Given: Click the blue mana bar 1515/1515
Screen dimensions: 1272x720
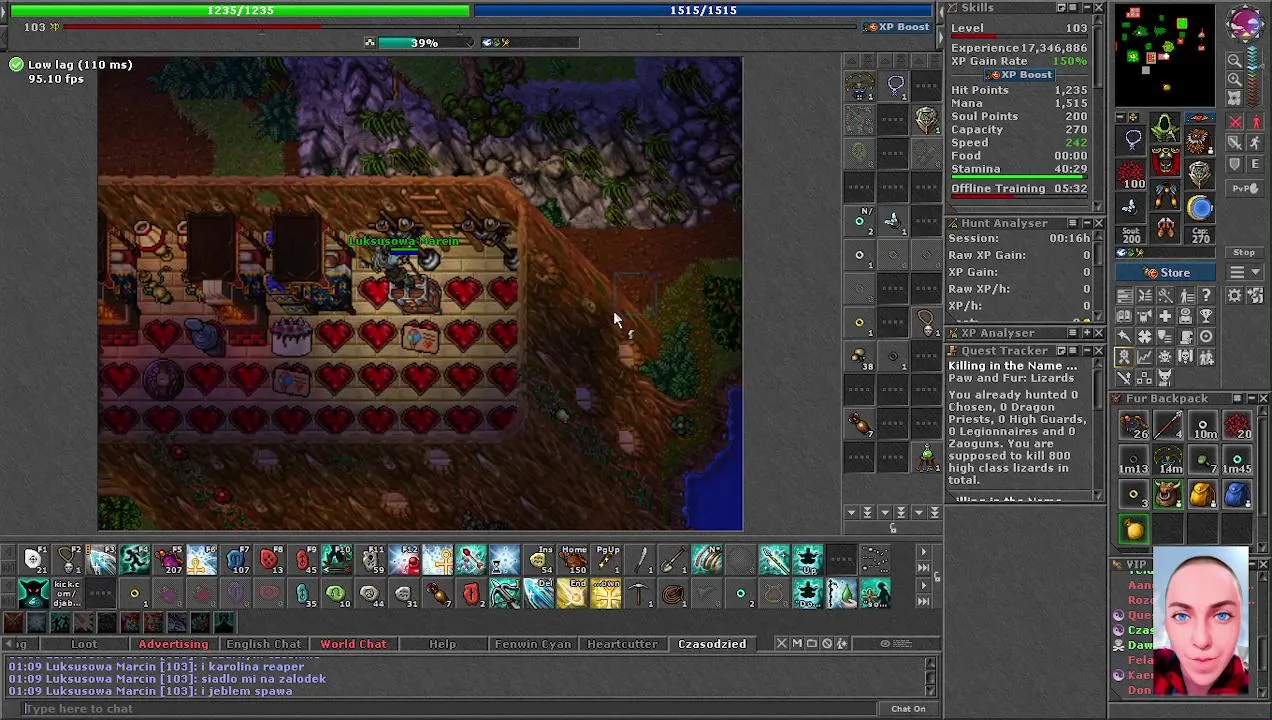Looking at the screenshot, I should 703,10.
